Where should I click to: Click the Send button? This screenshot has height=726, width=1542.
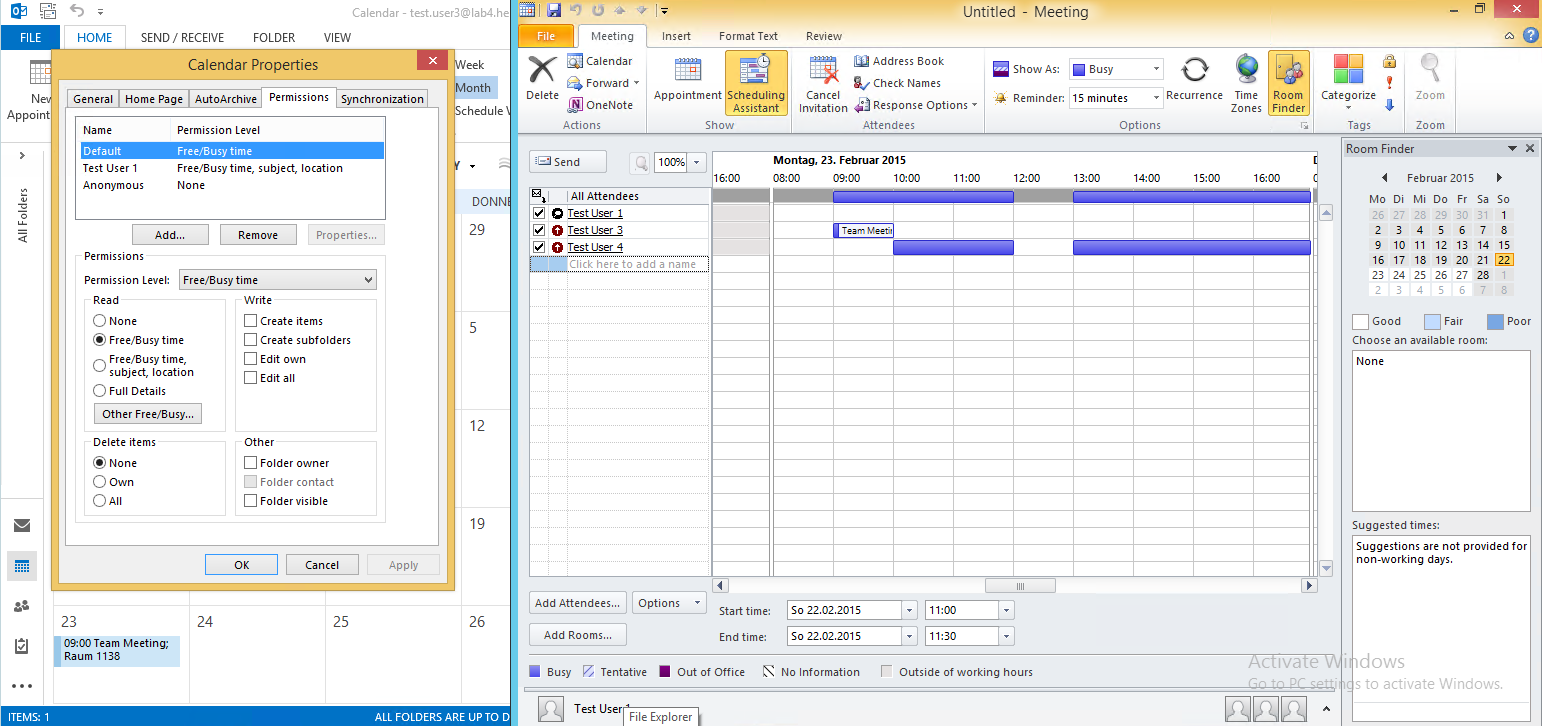pos(568,162)
